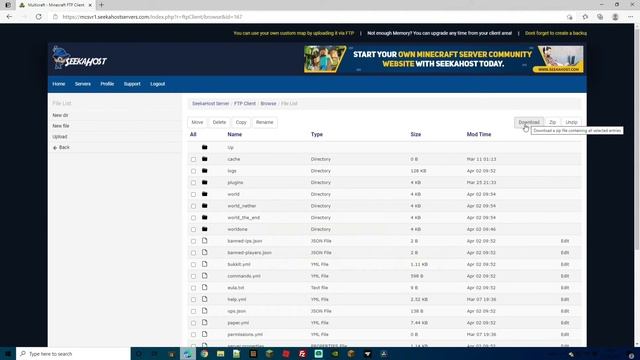The width and height of the screenshot is (640, 360).
Task: Click the bukkit.yml file icon
Action: tap(204, 264)
